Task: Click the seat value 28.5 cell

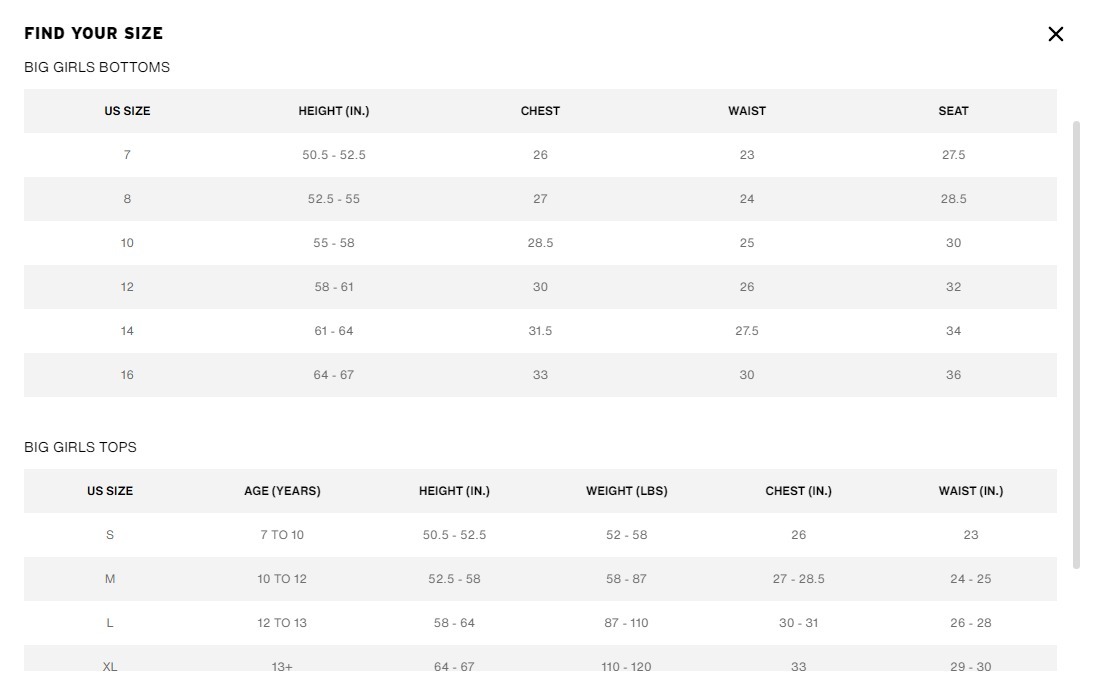Action: click(x=953, y=199)
